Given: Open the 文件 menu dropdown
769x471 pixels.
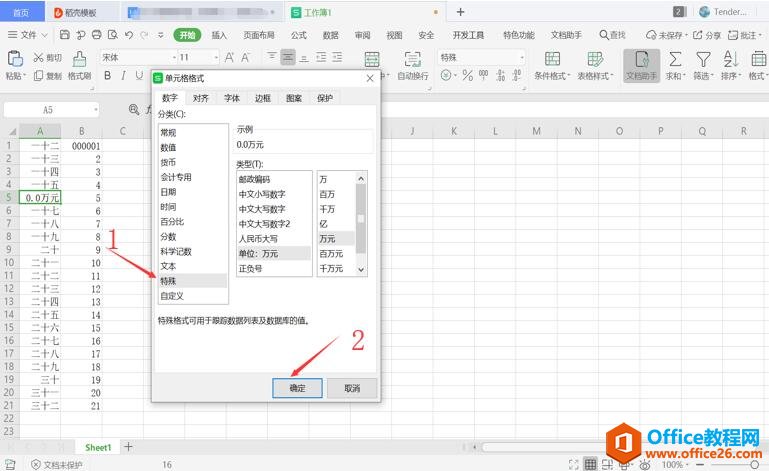Looking at the screenshot, I should [28, 35].
